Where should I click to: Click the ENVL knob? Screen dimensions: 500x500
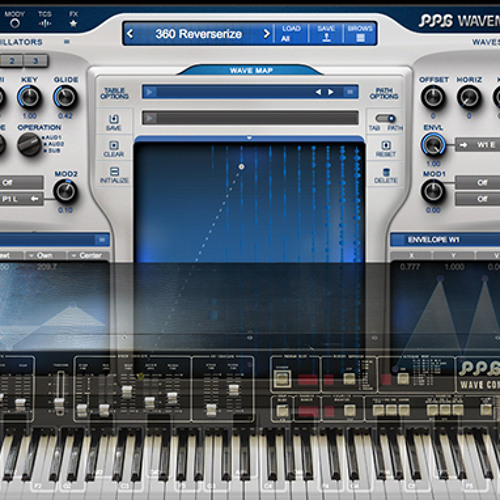pyautogui.click(x=433, y=145)
